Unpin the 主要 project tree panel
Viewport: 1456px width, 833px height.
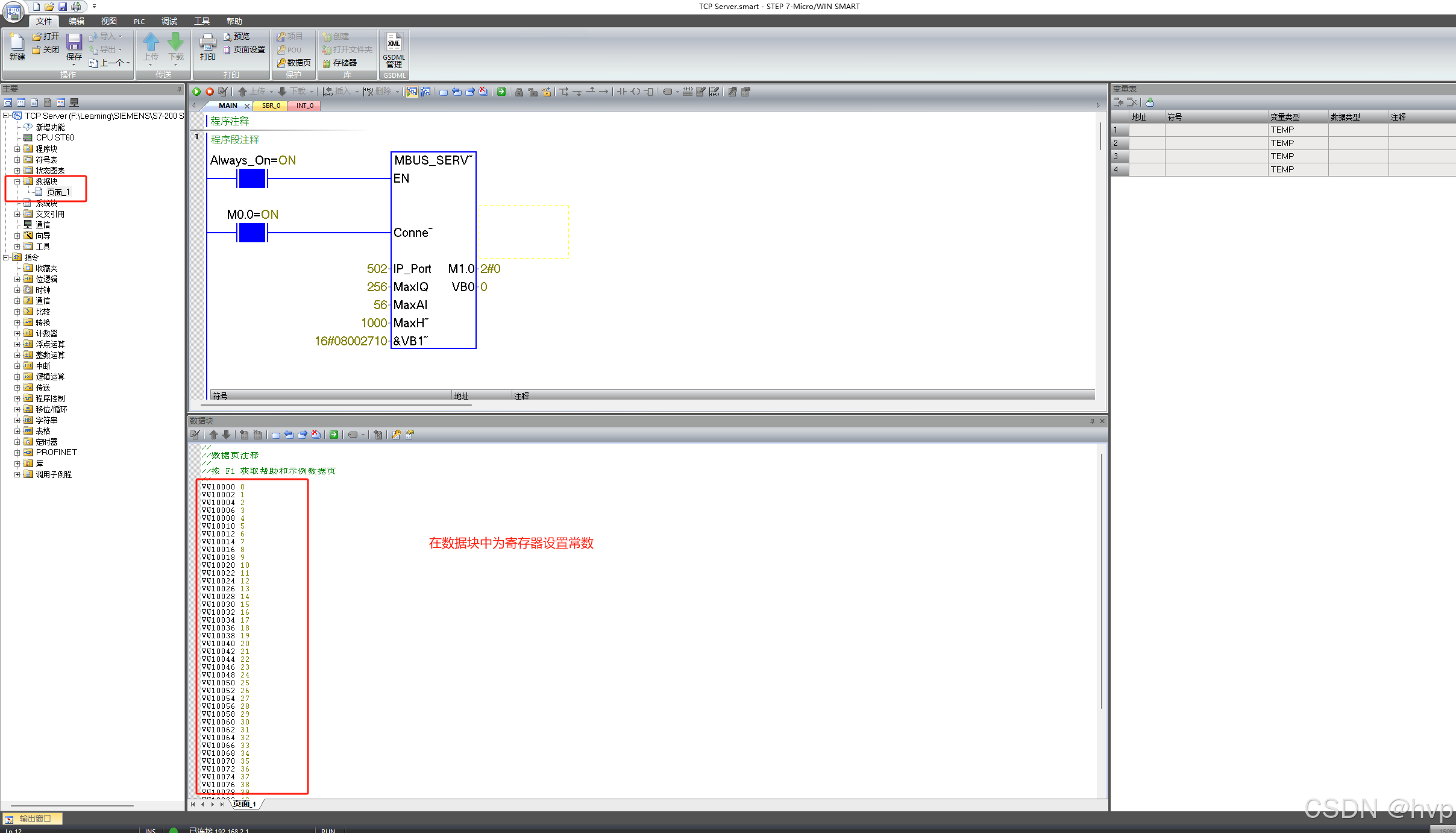point(178,88)
